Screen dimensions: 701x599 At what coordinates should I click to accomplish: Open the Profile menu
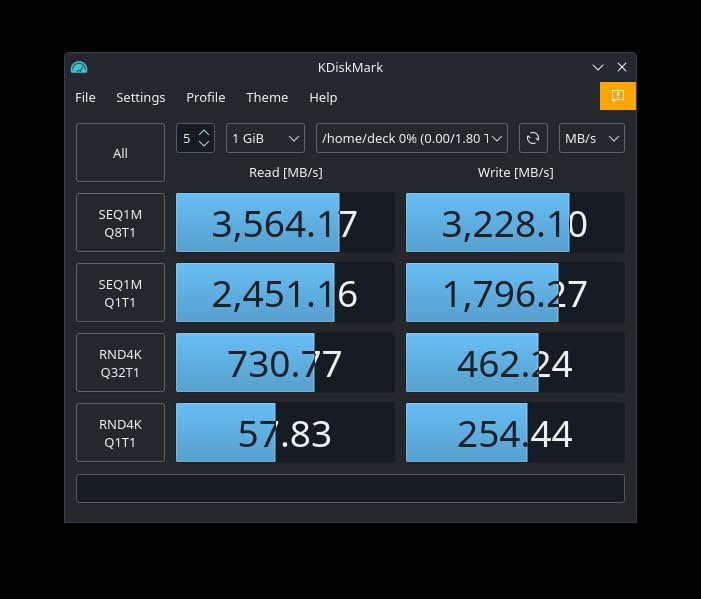tap(206, 97)
